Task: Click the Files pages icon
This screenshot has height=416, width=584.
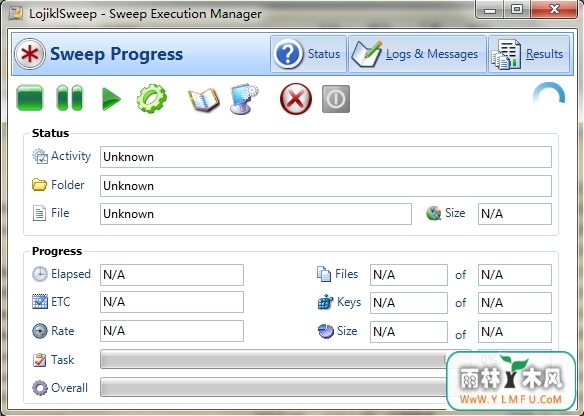Action: coord(324,274)
